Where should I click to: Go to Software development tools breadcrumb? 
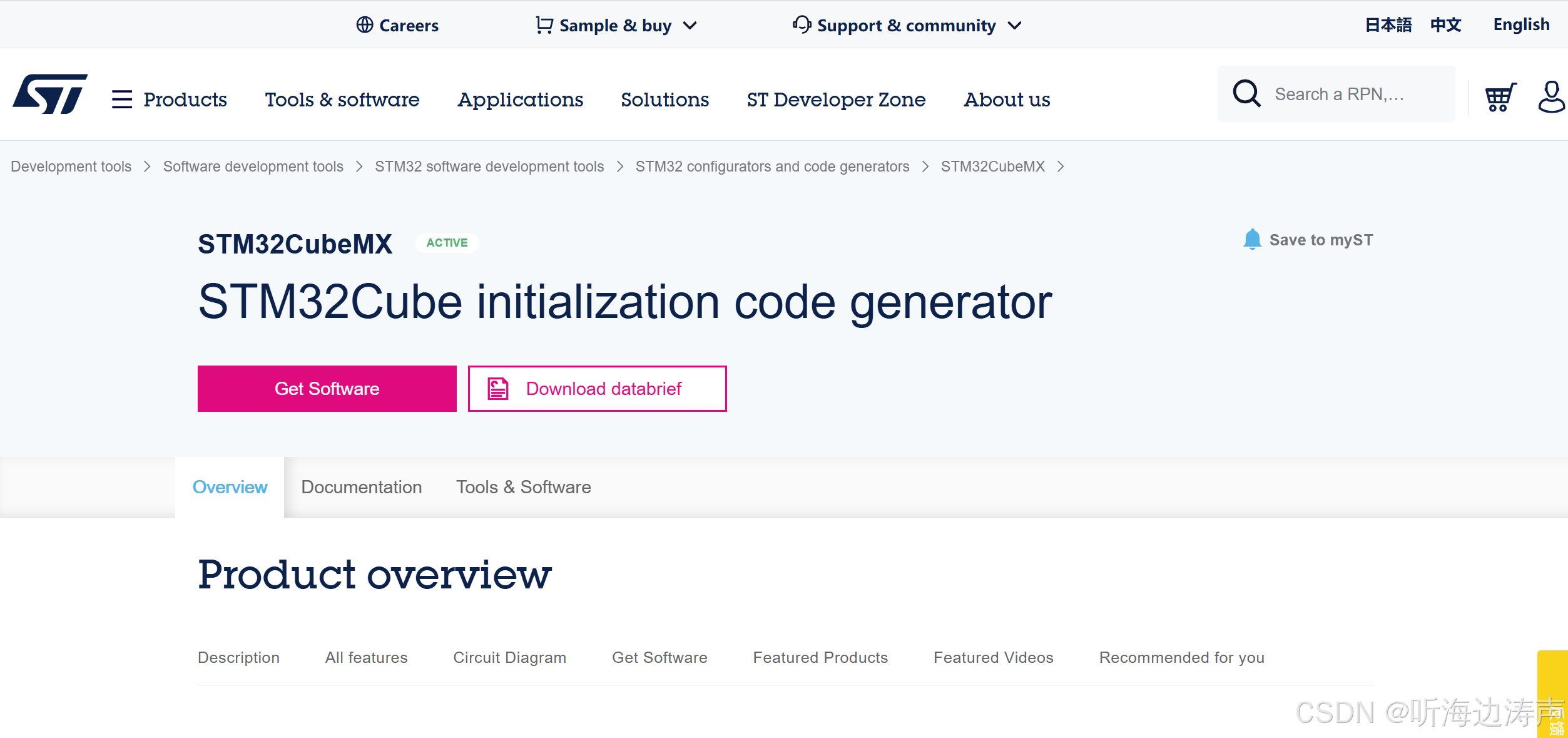click(253, 167)
